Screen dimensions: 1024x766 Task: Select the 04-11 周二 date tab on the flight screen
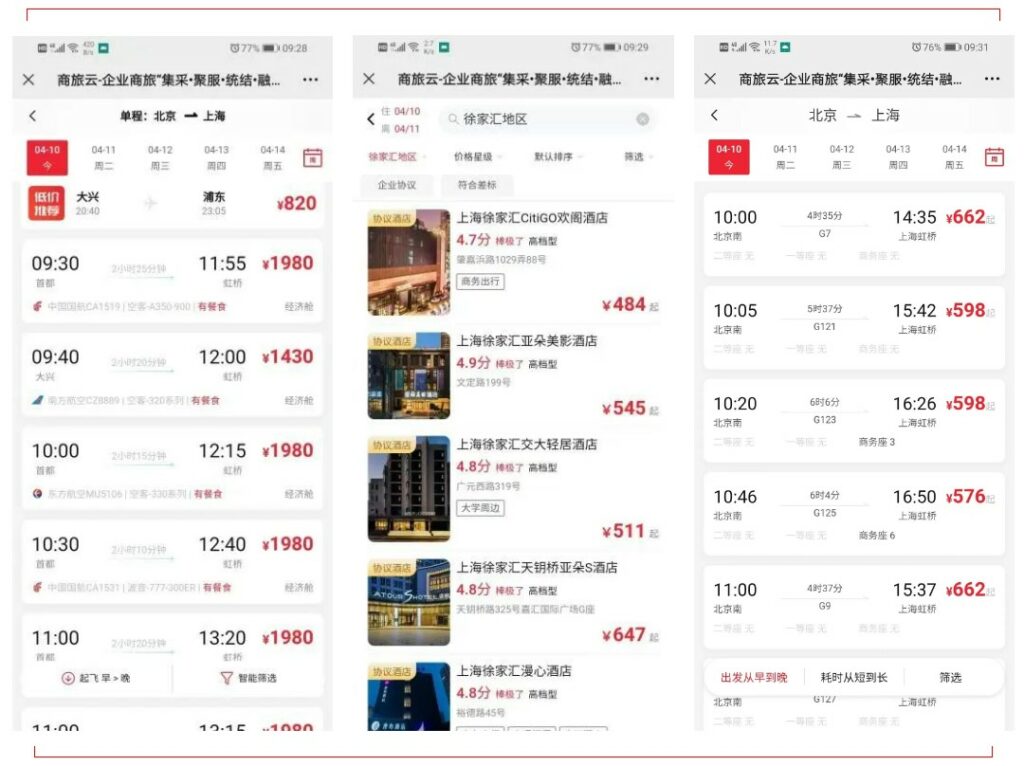click(103, 157)
